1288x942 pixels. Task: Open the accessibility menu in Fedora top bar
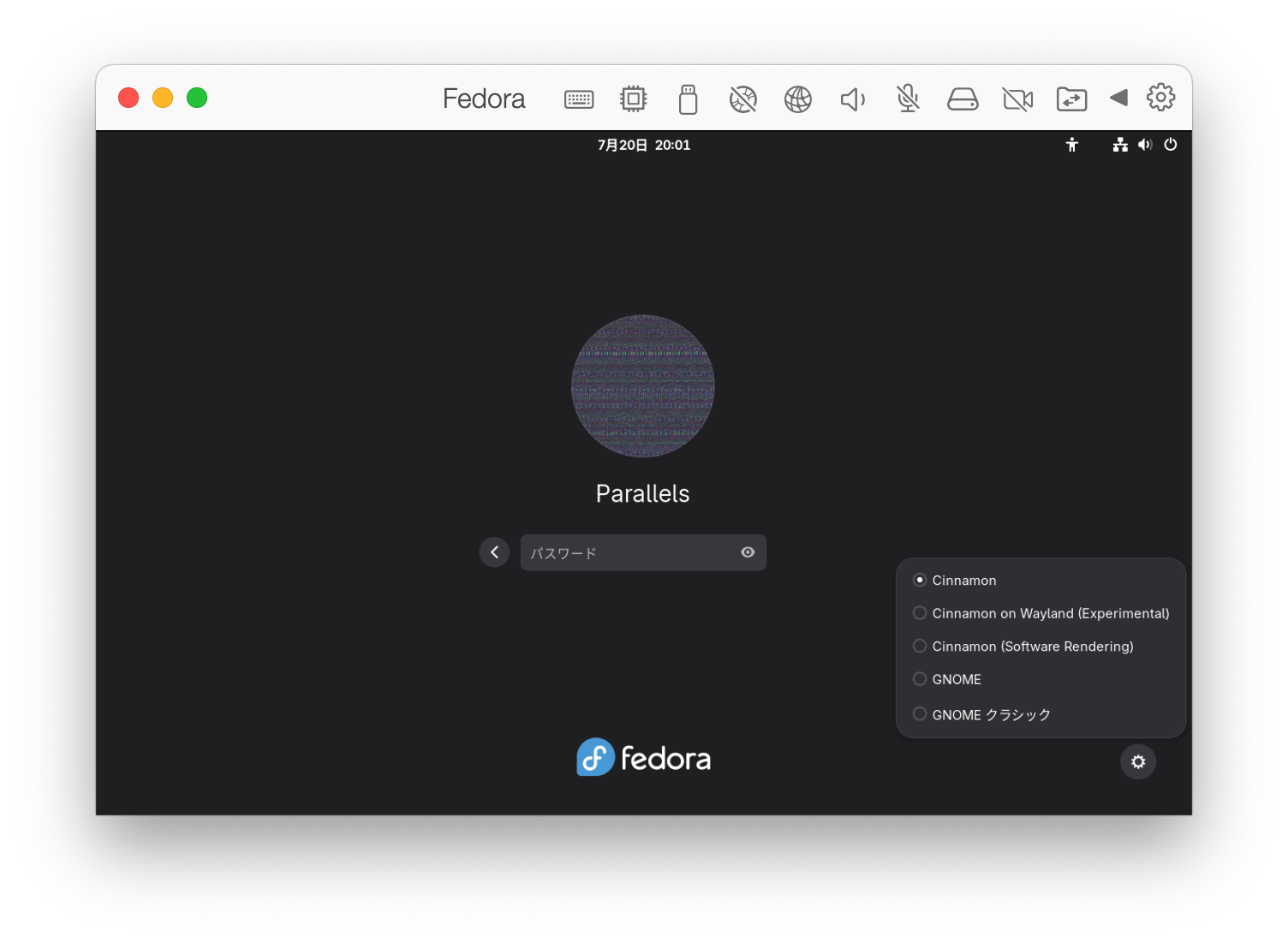point(1071,145)
